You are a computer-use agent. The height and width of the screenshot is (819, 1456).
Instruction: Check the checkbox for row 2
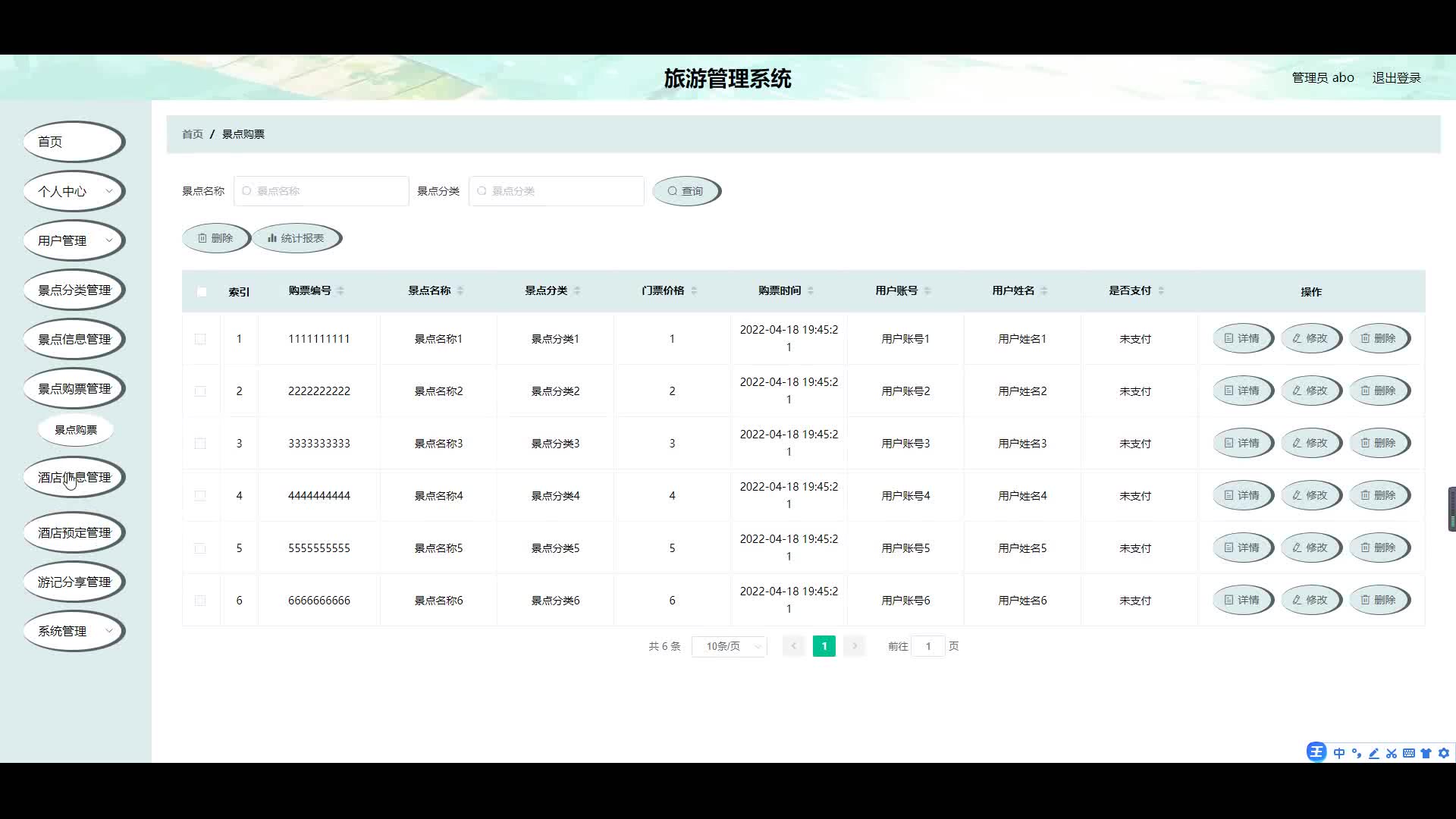200,391
